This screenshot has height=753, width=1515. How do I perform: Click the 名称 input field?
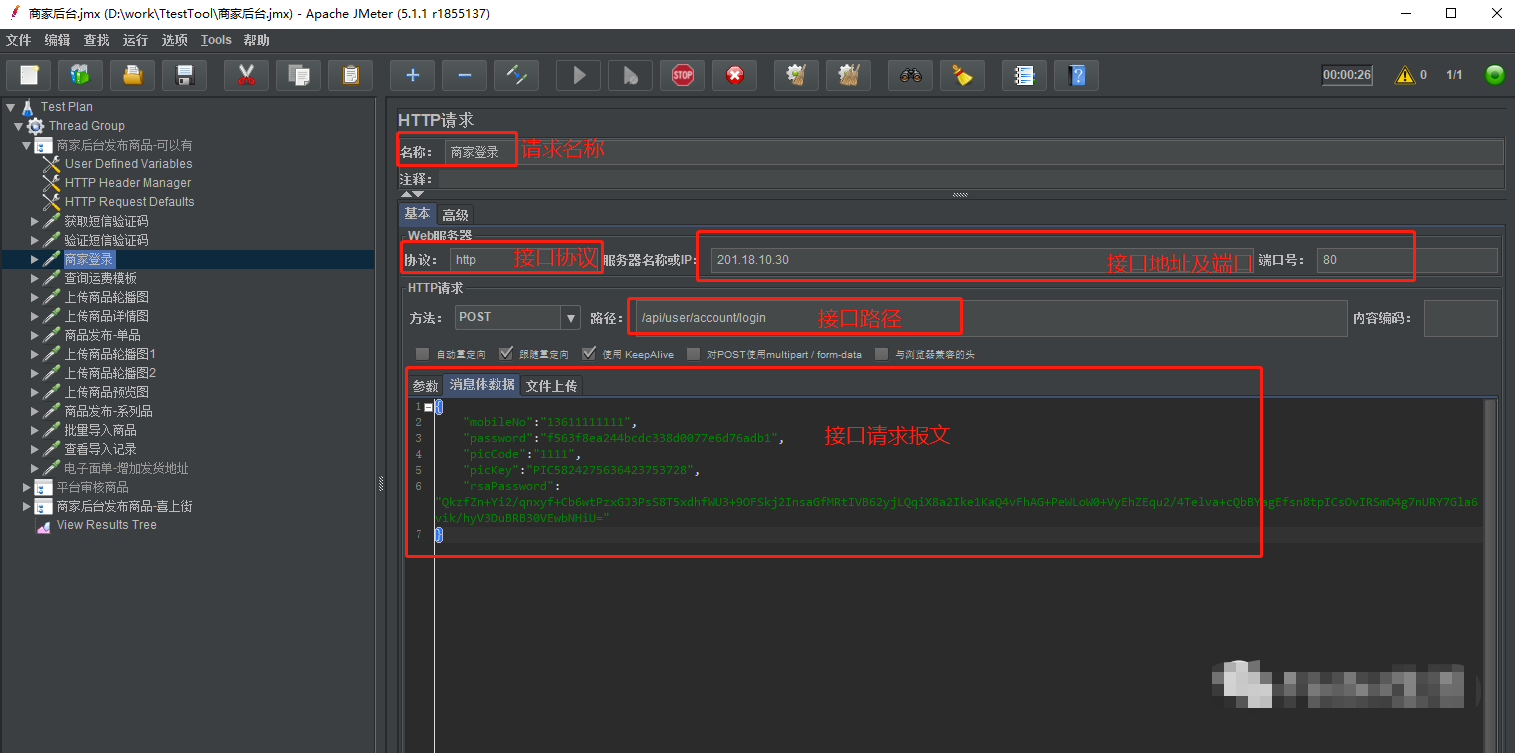(973, 152)
